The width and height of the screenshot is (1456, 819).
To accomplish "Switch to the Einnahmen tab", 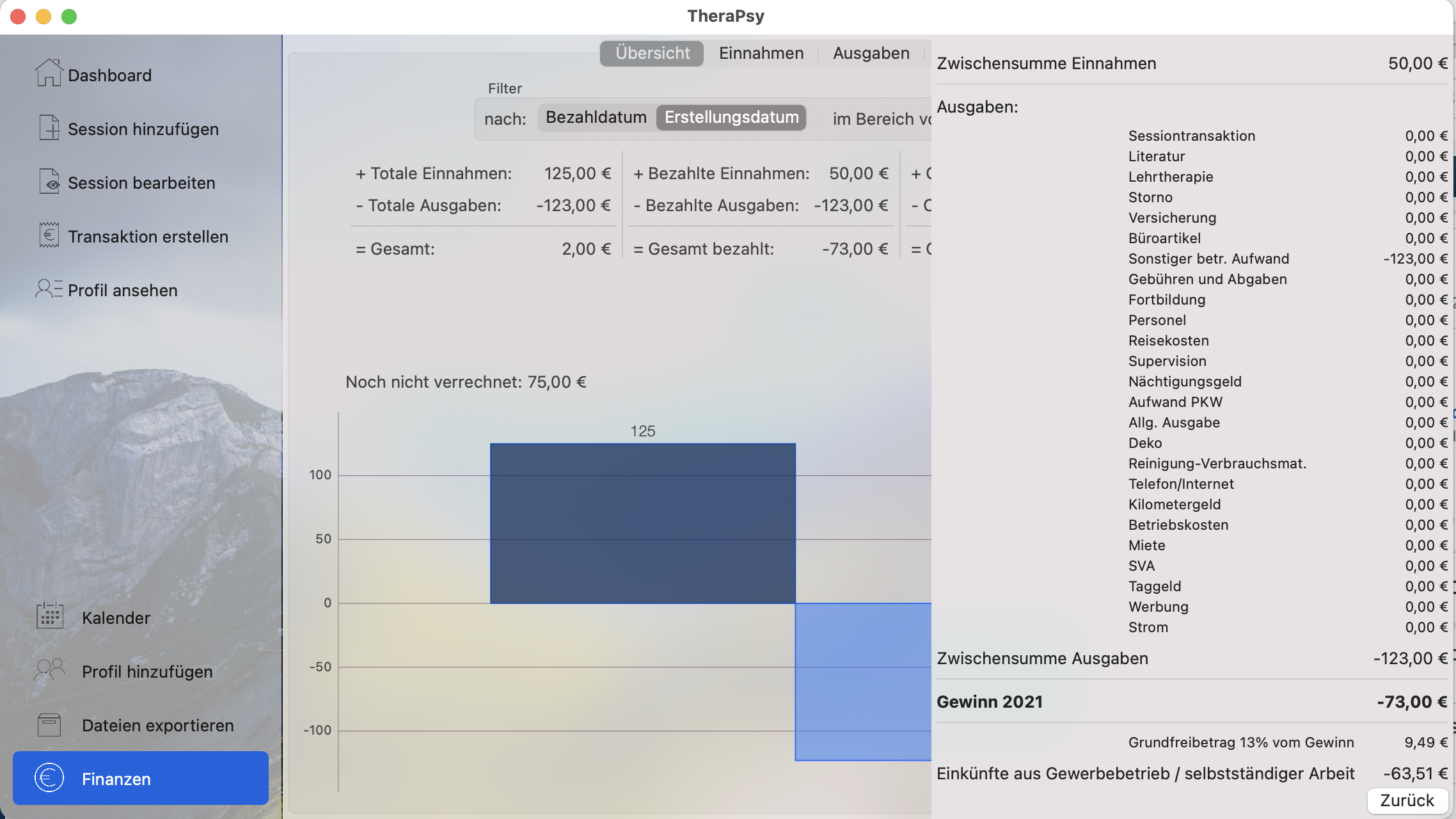I will (761, 53).
